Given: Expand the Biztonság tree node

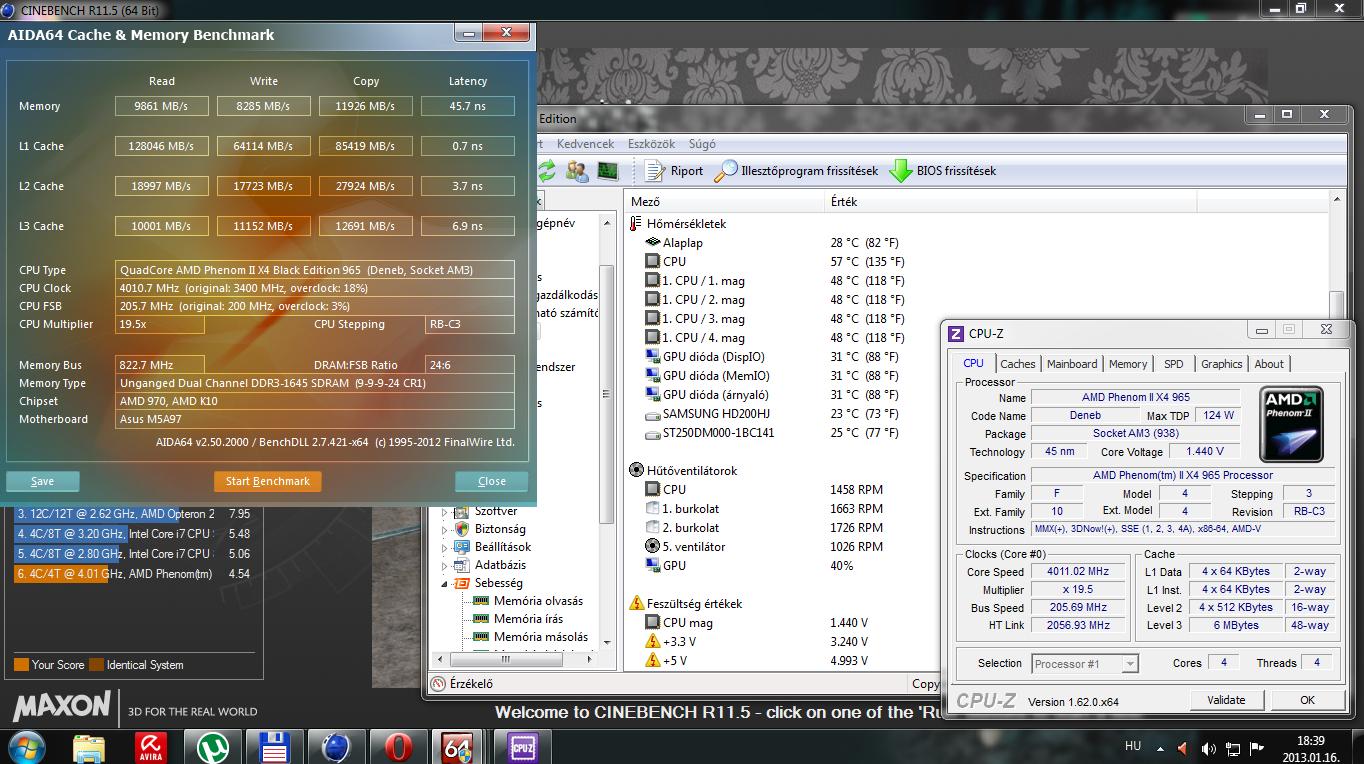Looking at the screenshot, I should click(445, 529).
